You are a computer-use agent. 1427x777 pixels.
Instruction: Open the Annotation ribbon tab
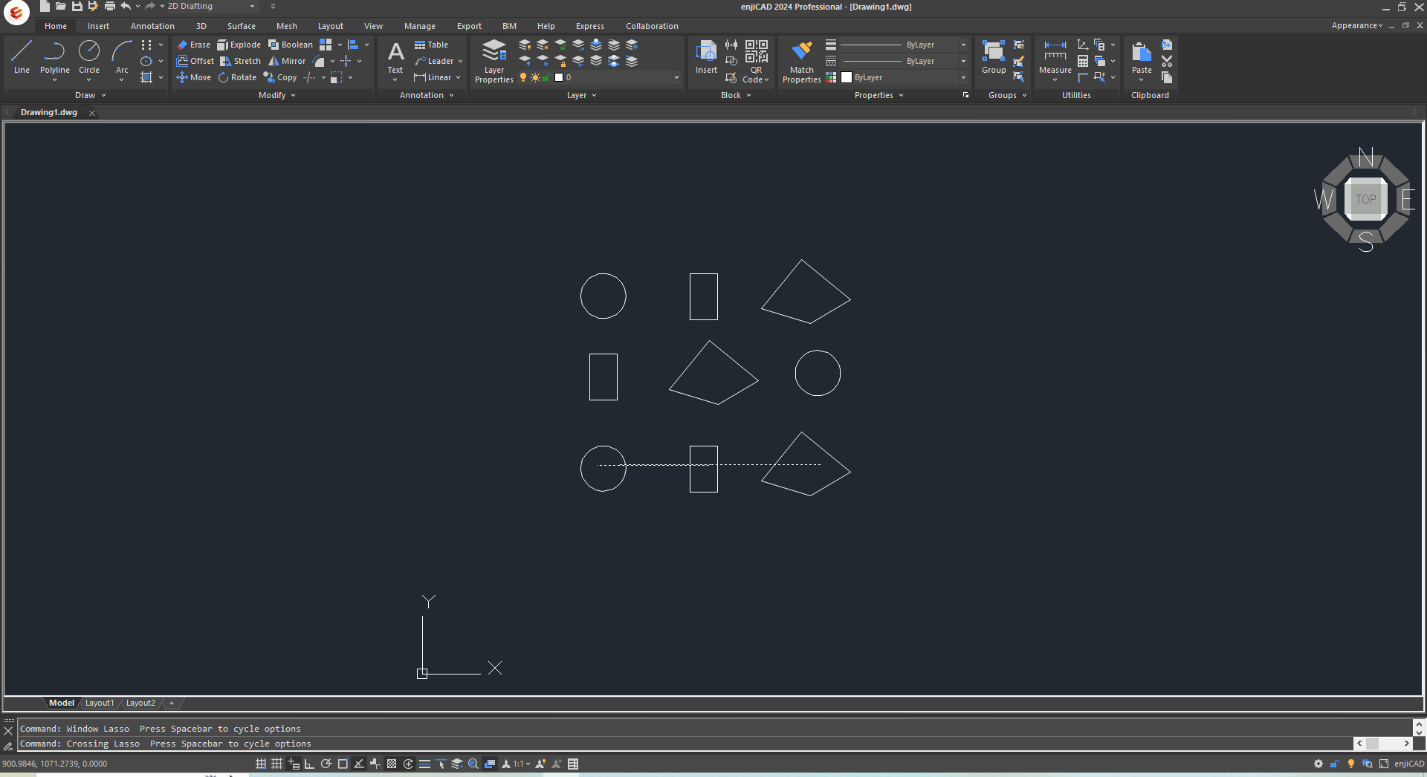point(152,26)
